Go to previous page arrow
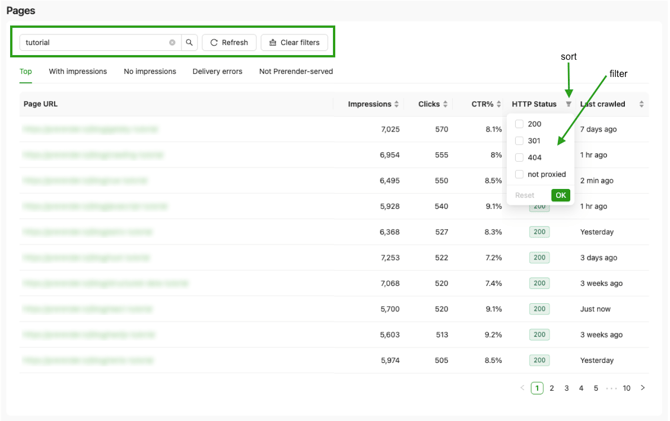This screenshot has width=670, height=421. point(522,388)
